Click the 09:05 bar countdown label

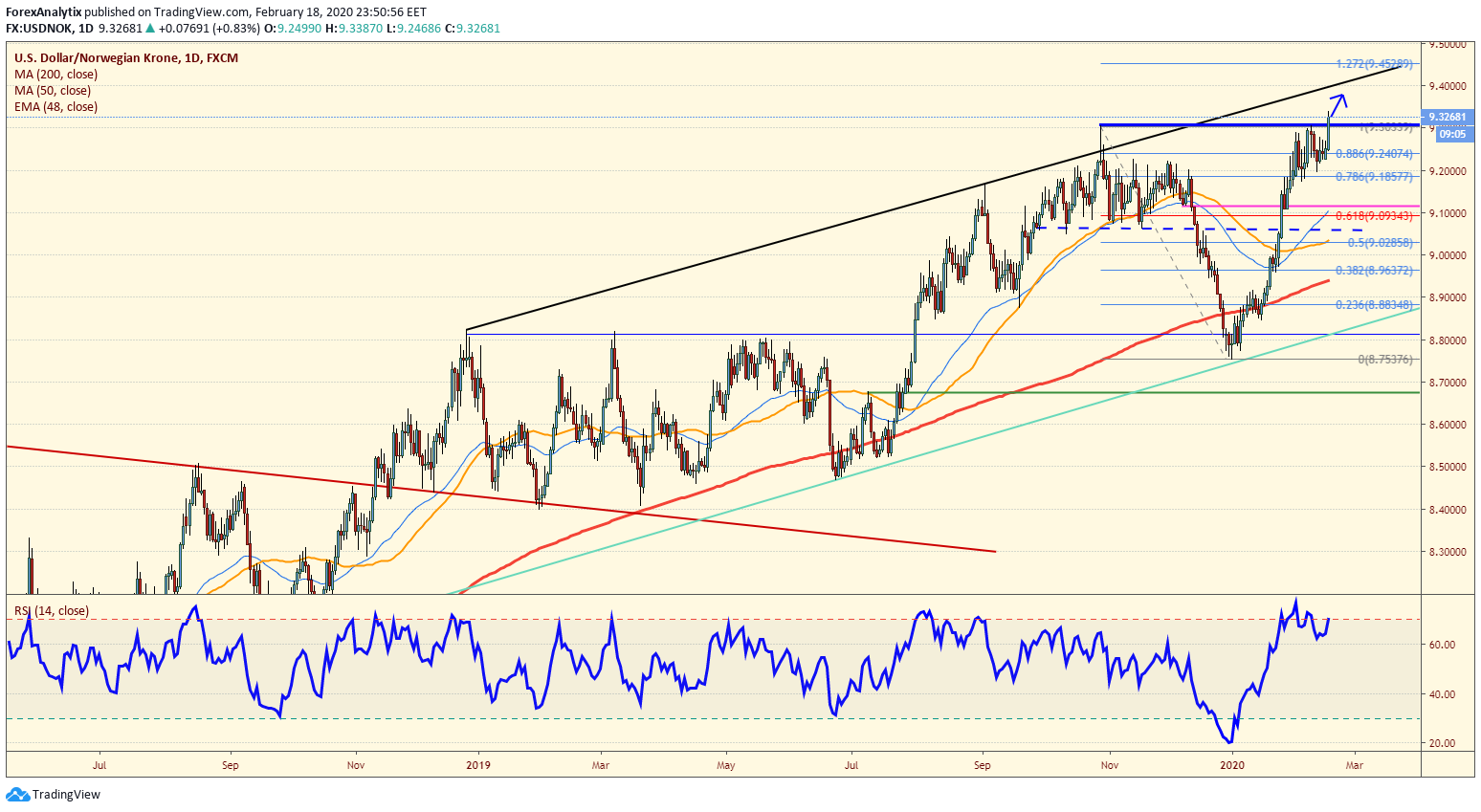tap(1452, 134)
